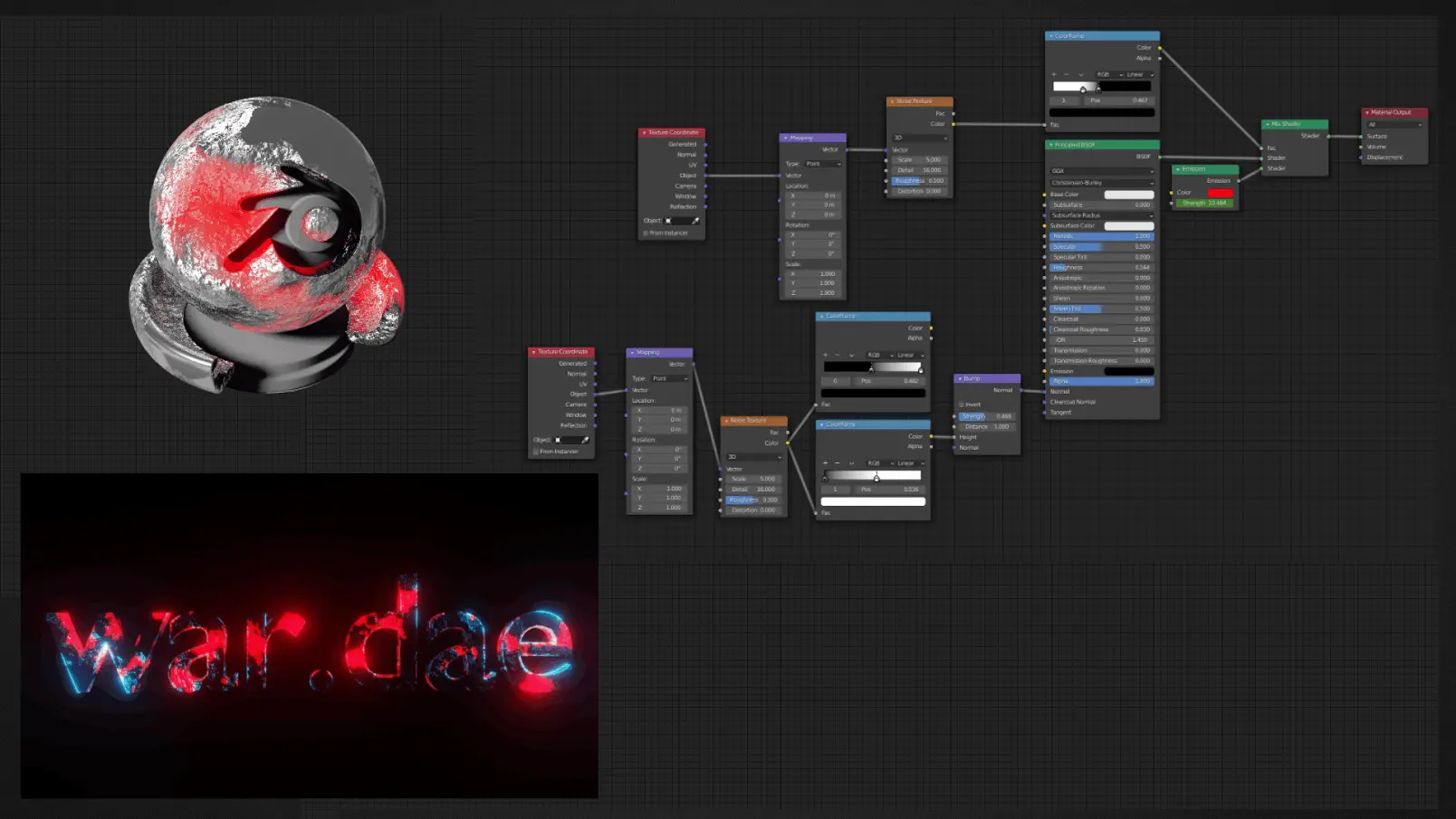Viewport: 1456px width, 819px height.
Task: Toggle From Instancer on upper Texture Coordinate node
Action: (646, 233)
